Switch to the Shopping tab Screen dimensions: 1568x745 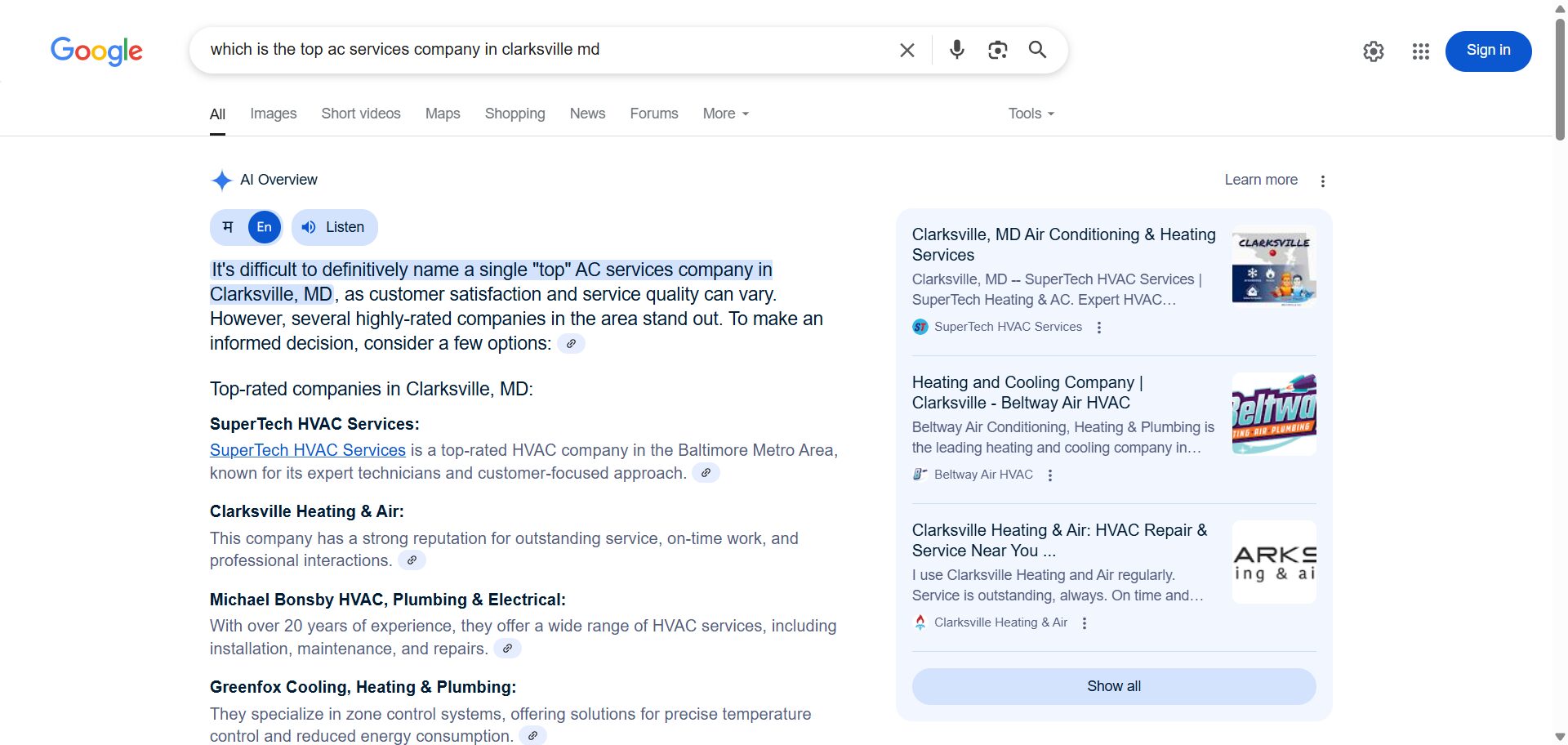[514, 114]
